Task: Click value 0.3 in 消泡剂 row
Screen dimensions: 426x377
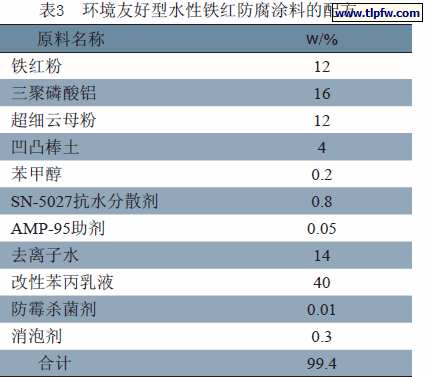Action: [x=322, y=337]
